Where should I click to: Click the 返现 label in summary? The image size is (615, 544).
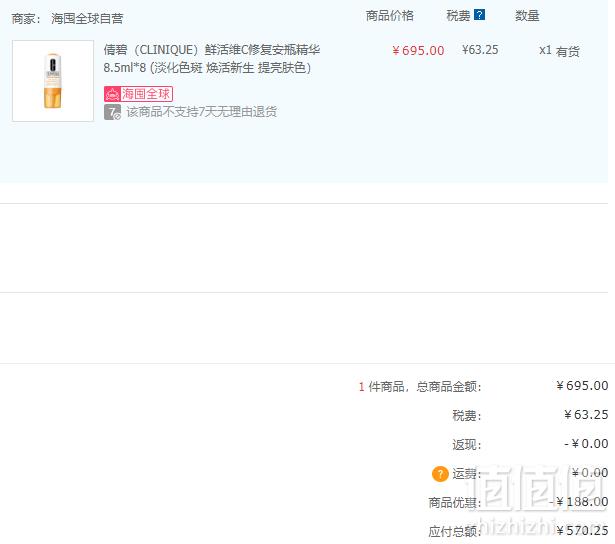(x=466, y=445)
